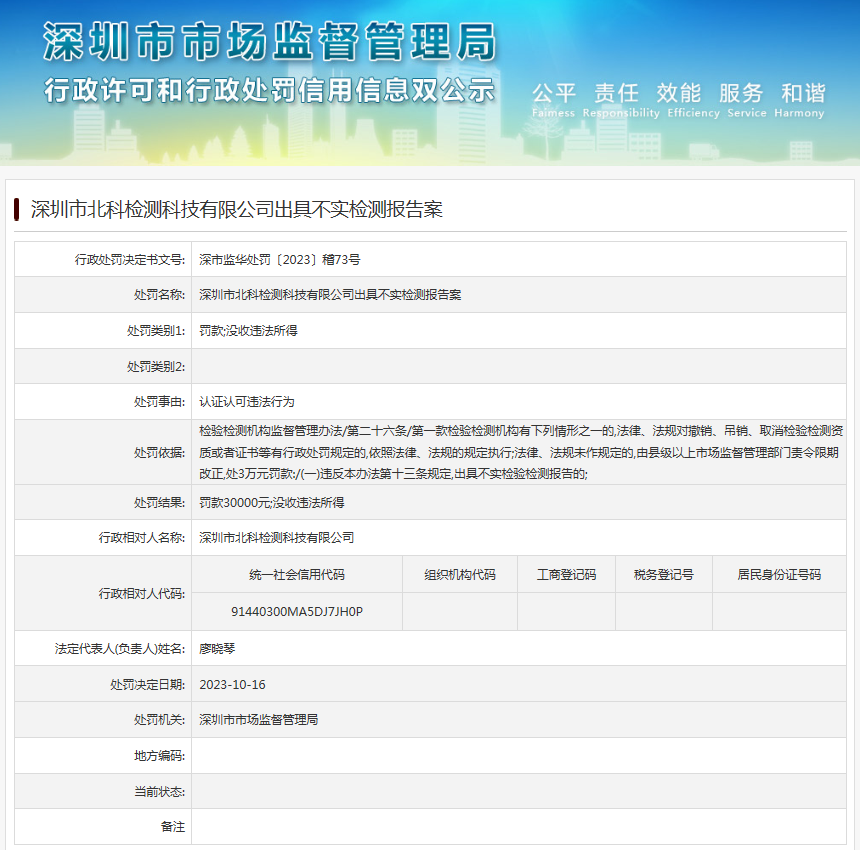Click the 深圳市市场监督管理局 banner title
The height and width of the screenshot is (850, 860).
click(269, 42)
